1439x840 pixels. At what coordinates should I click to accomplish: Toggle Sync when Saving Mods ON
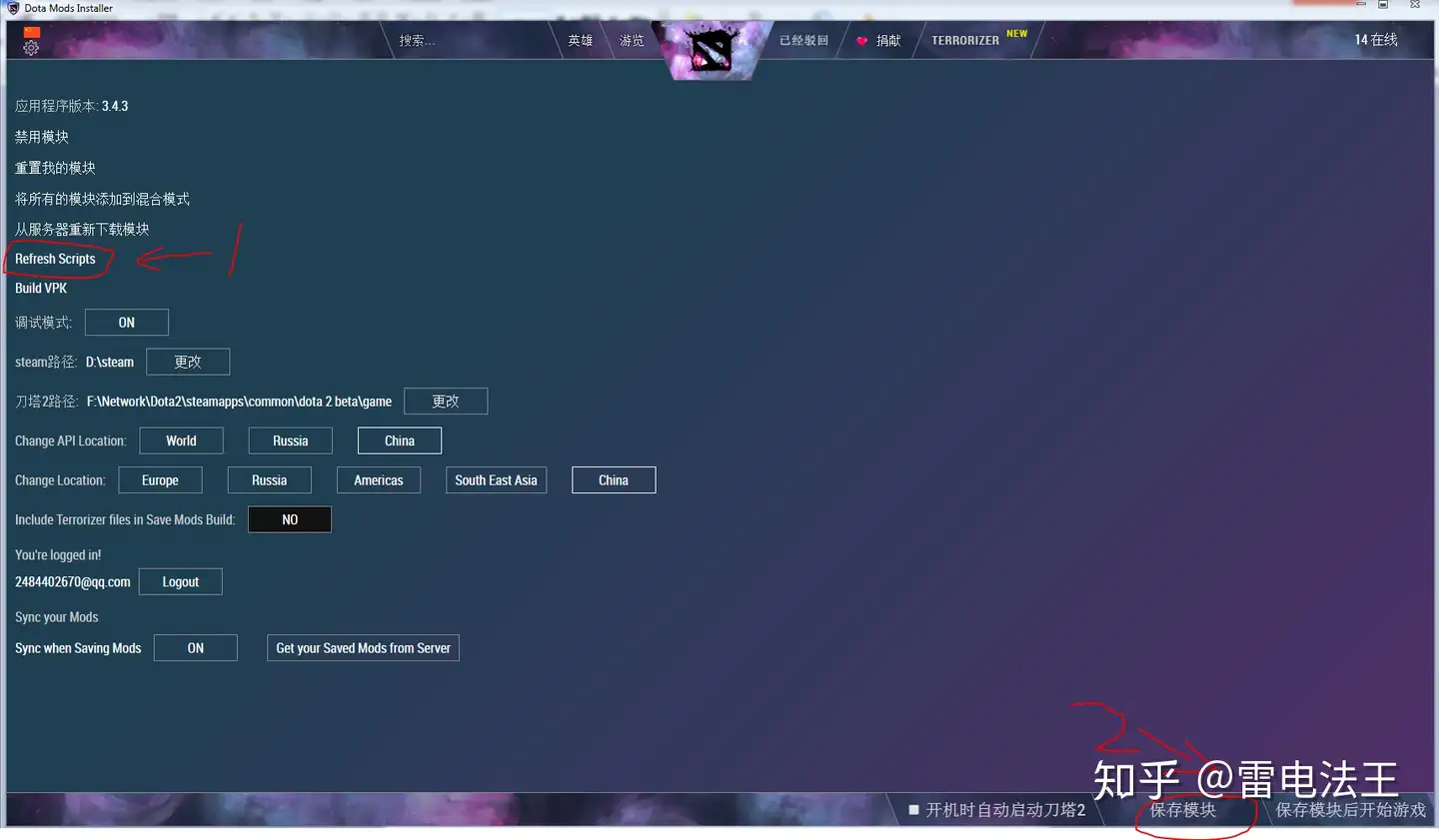196,648
